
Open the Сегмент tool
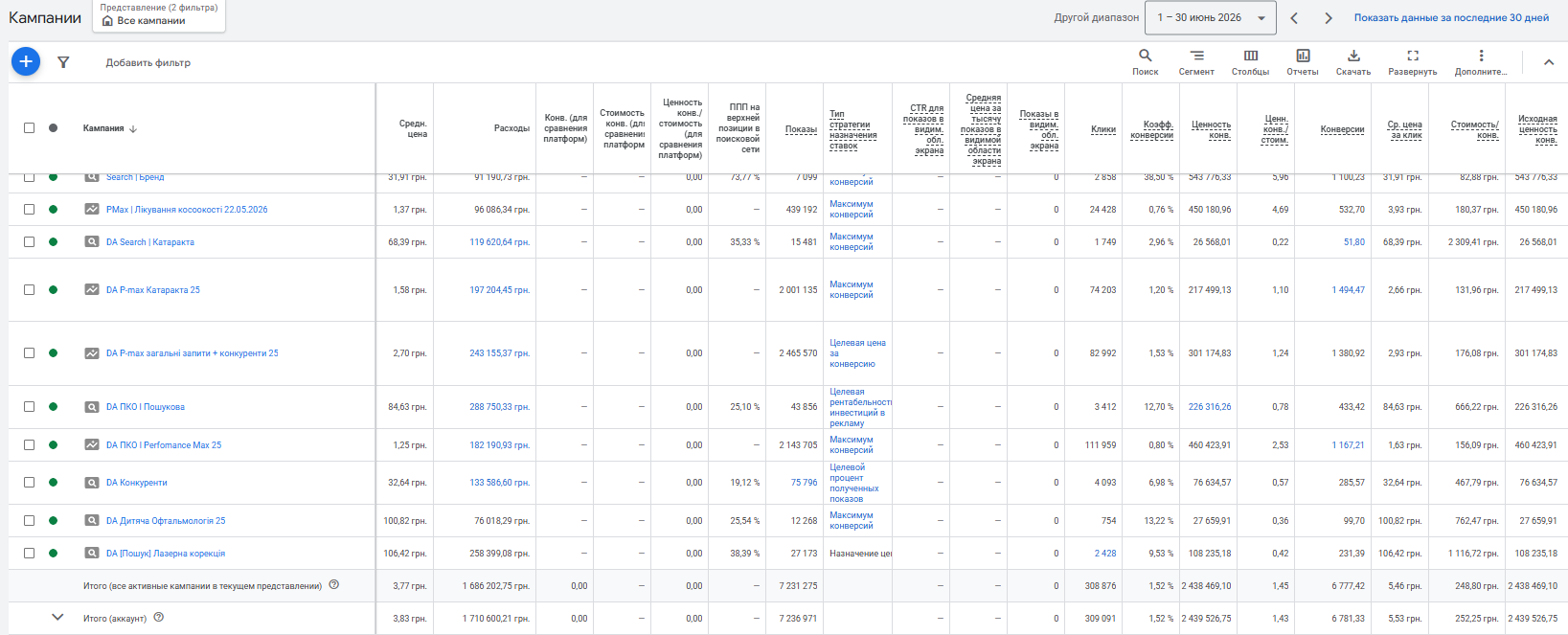pyautogui.click(x=1196, y=62)
